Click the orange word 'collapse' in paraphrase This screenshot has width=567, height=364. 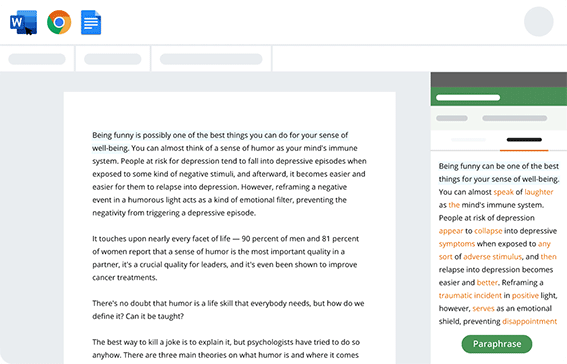pyautogui.click(x=488, y=231)
